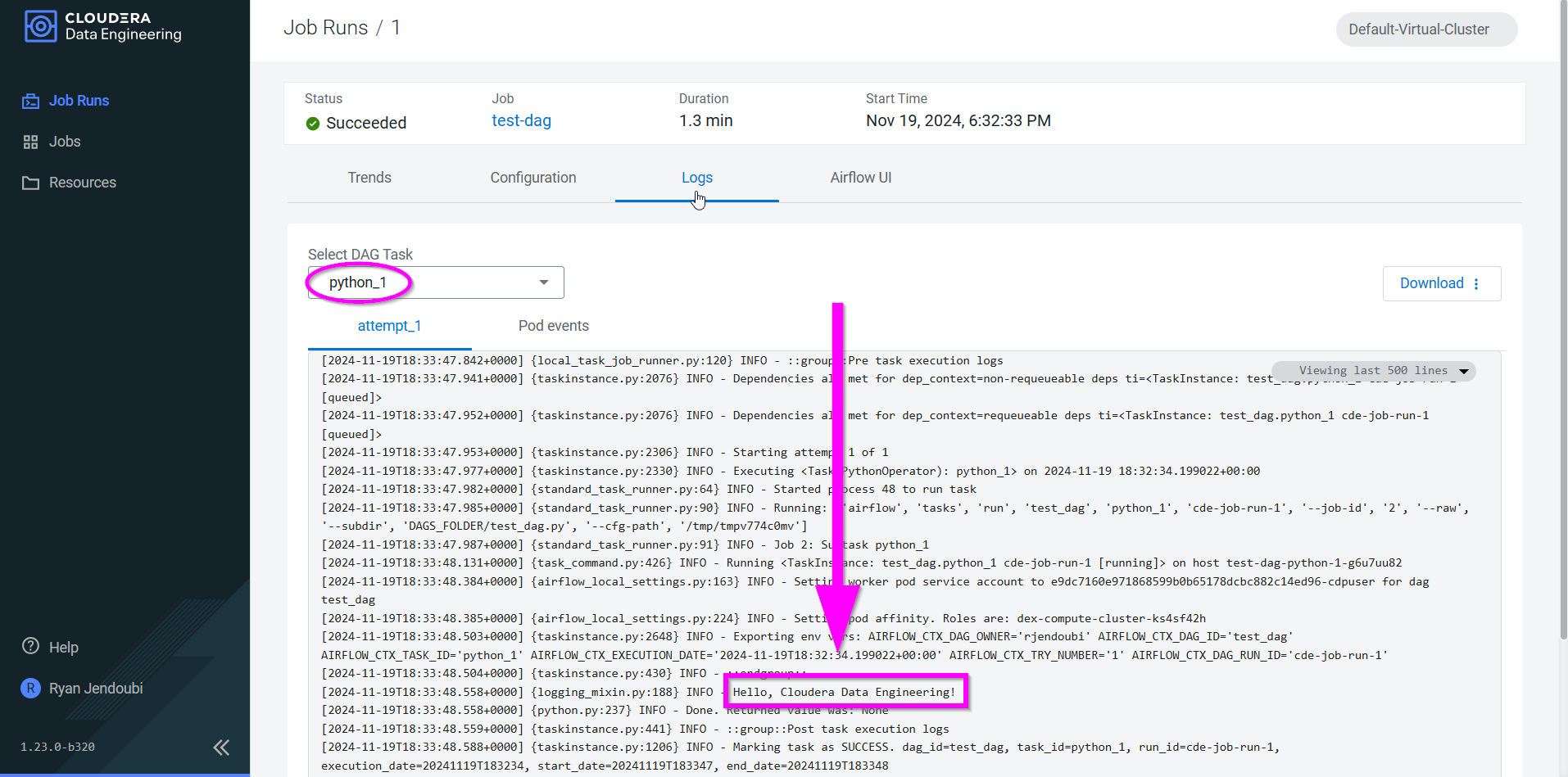Open the Default-Virtual-Cluster selector
This screenshot has width=1568, height=777.
click(x=1425, y=29)
